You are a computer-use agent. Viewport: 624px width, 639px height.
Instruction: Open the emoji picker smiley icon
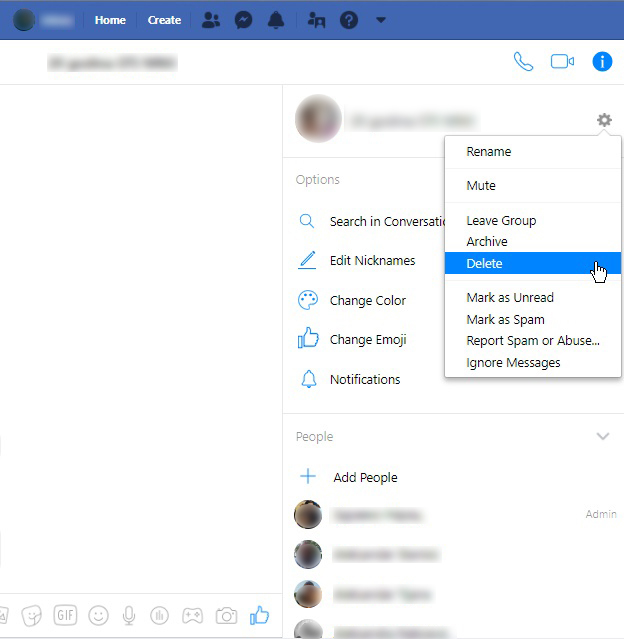(x=98, y=615)
